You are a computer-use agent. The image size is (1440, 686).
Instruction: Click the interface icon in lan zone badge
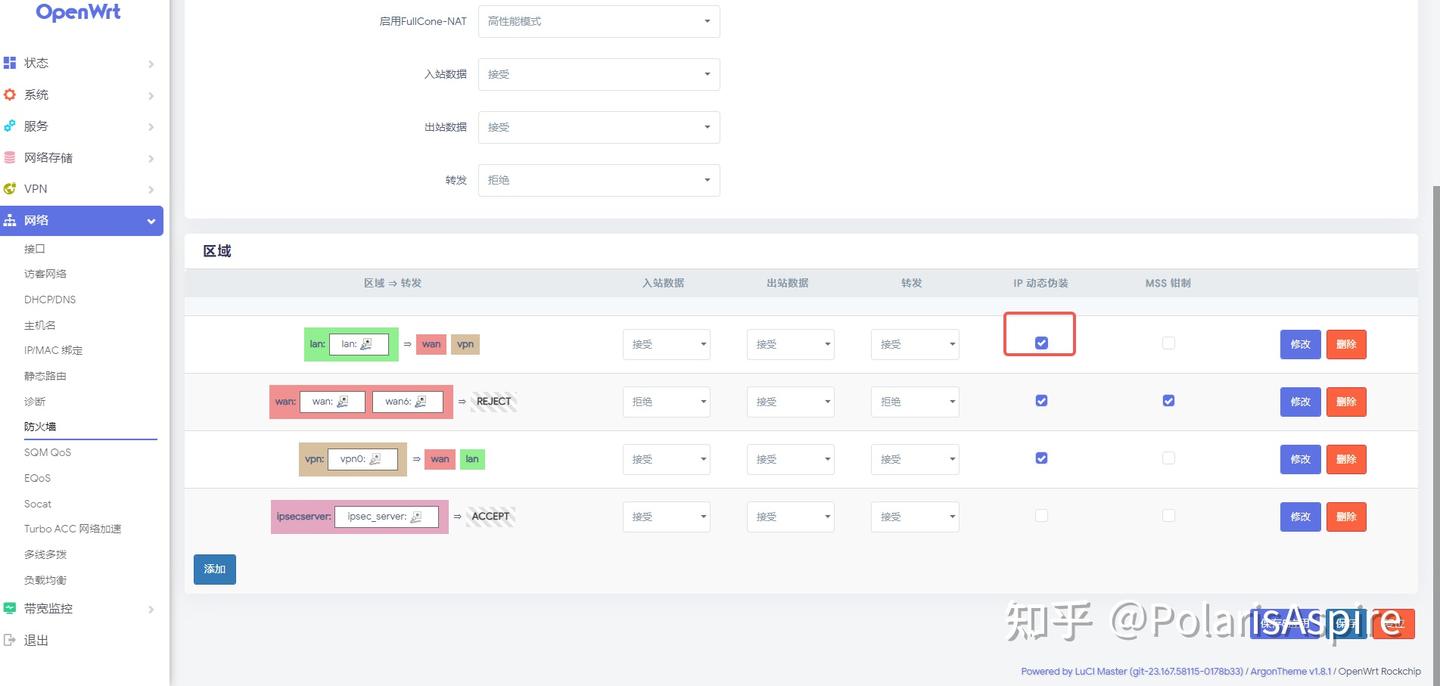click(366, 344)
